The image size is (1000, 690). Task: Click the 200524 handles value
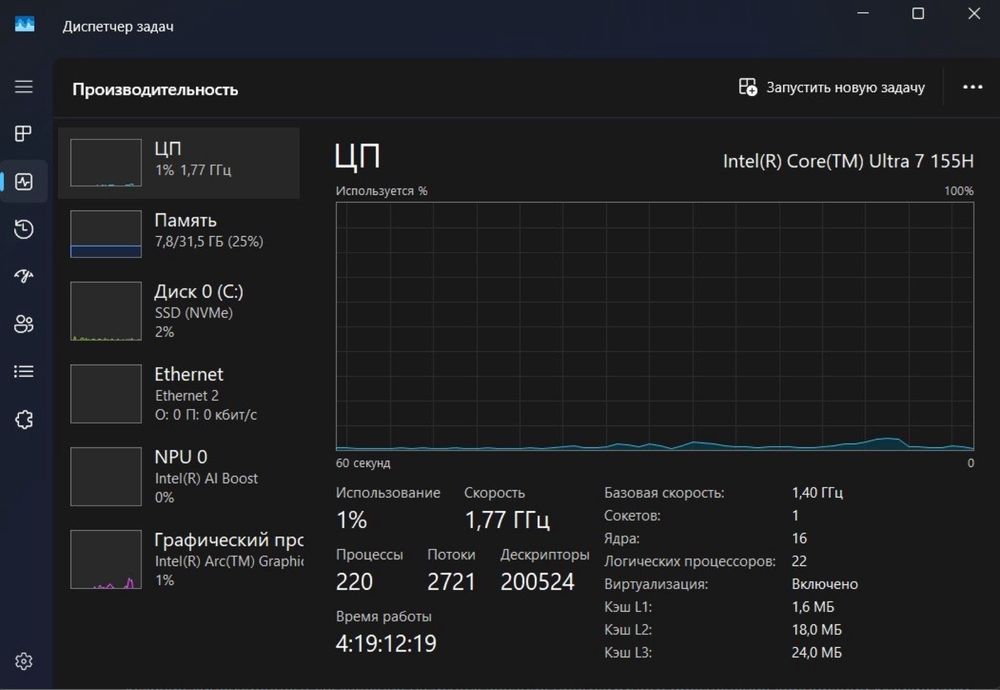[537, 582]
